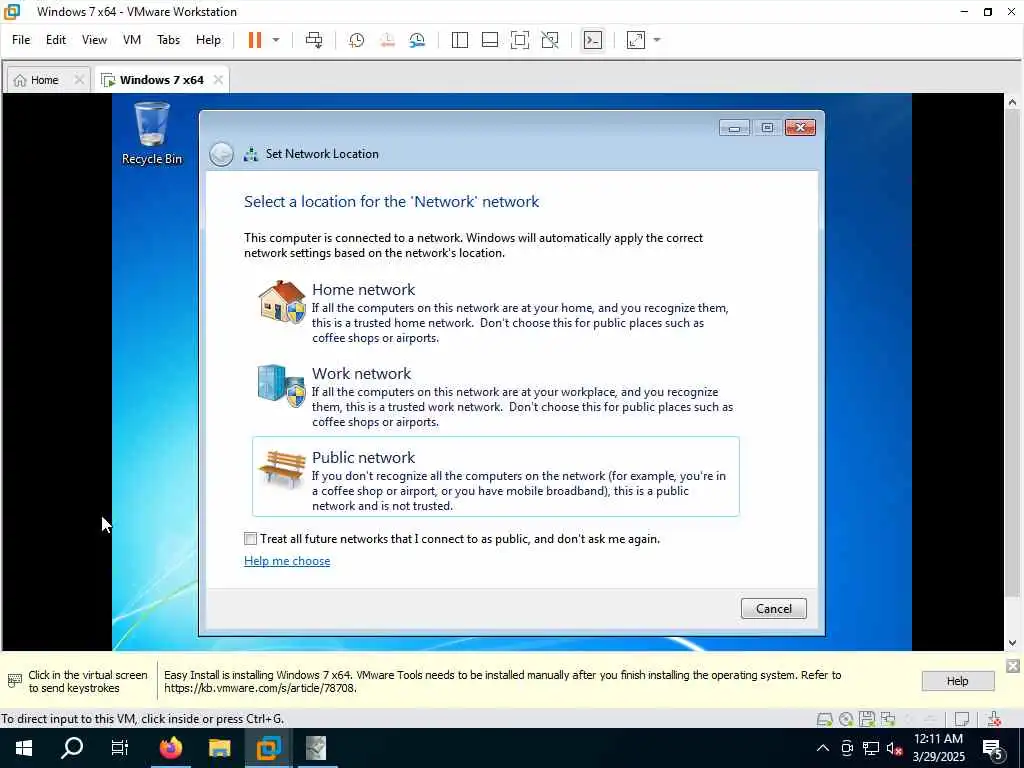Dismiss the Easy Install message bar
This screenshot has height=768, width=1024.
coord(1012,666)
